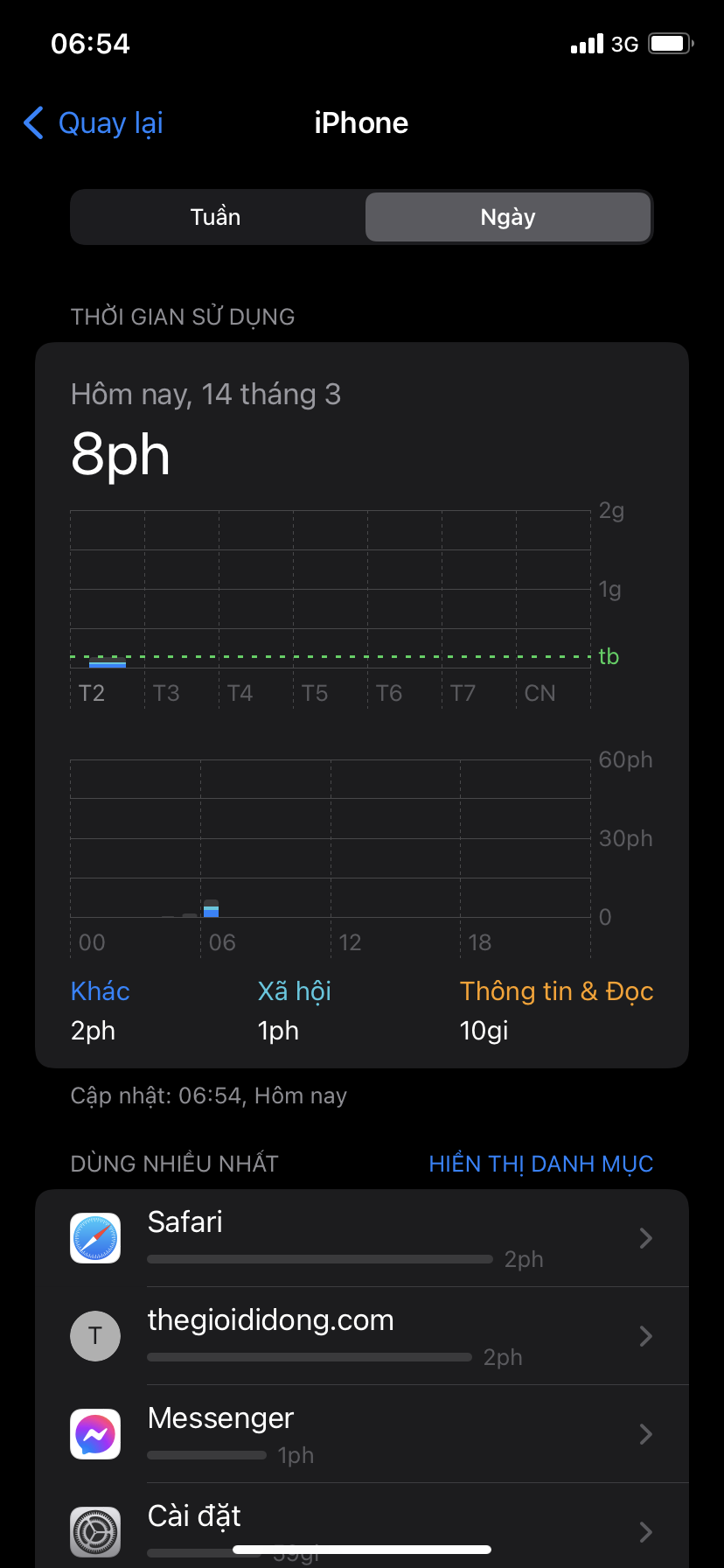
Task: Tap the Xã hội category label
Action: click(294, 991)
